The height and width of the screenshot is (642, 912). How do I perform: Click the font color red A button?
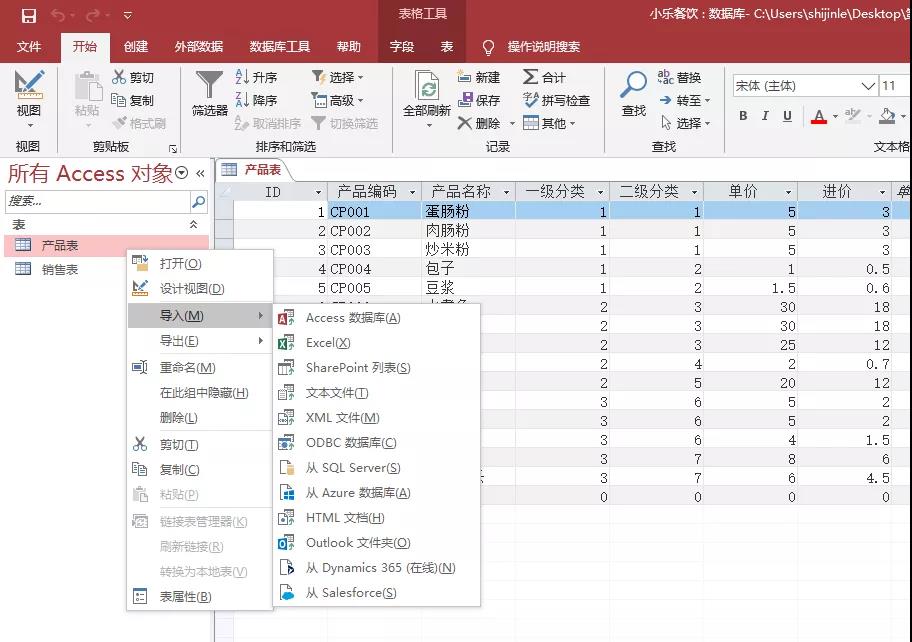click(818, 116)
